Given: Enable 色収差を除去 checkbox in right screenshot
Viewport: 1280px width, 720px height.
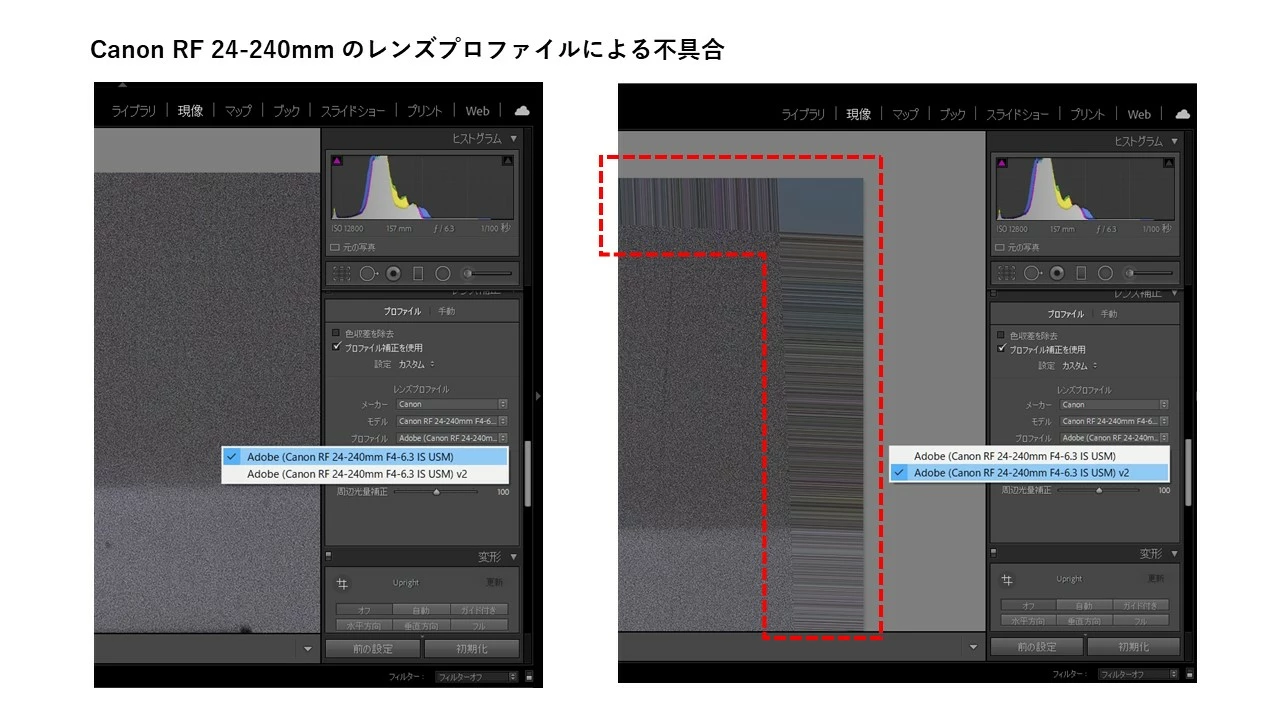Looking at the screenshot, I should point(1002,335).
